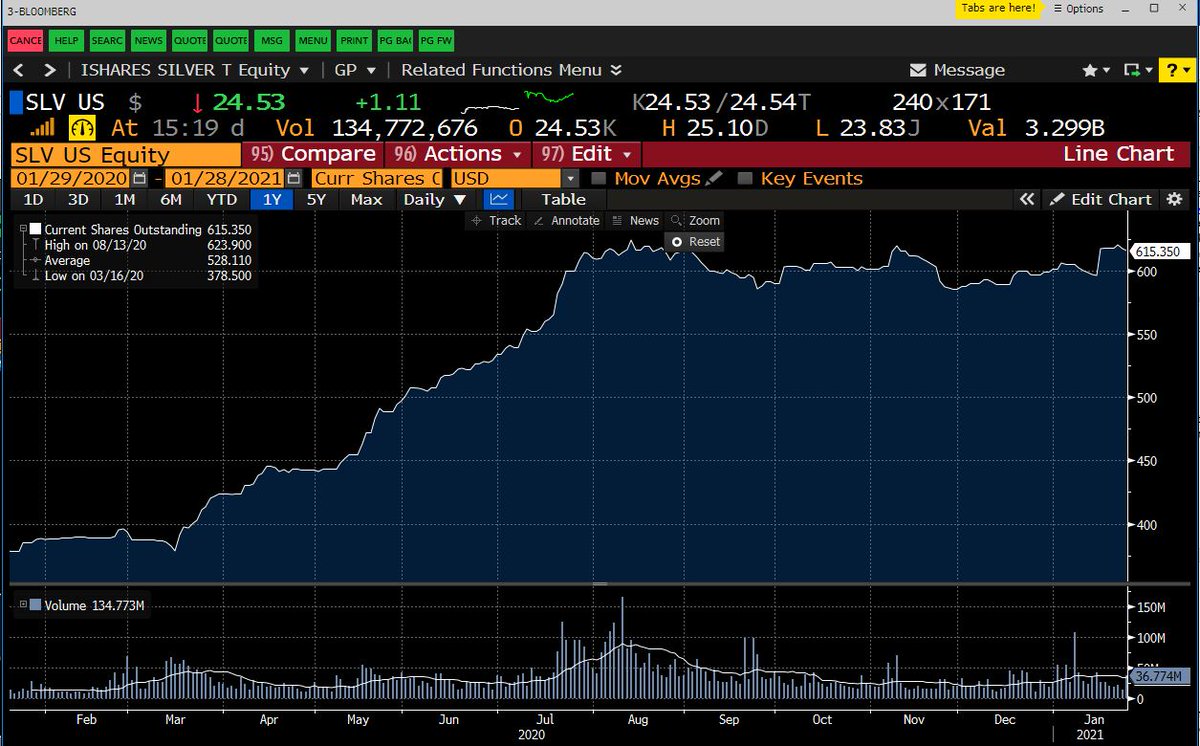
Task: Open the GP function dropdown
Action: [x=356, y=70]
